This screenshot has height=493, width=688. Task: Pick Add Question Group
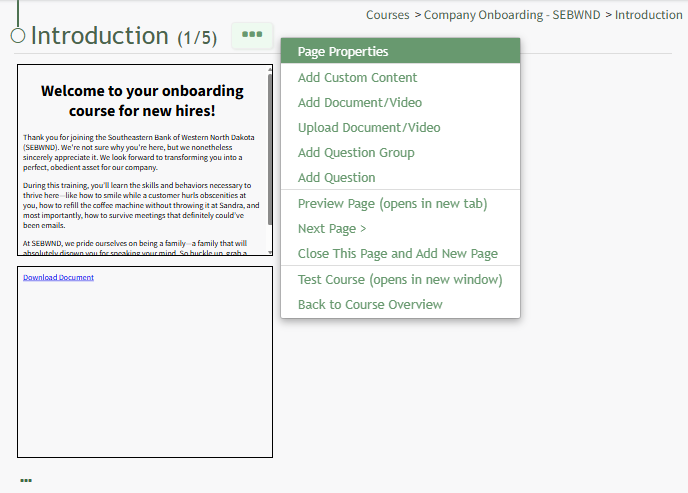[400, 152]
